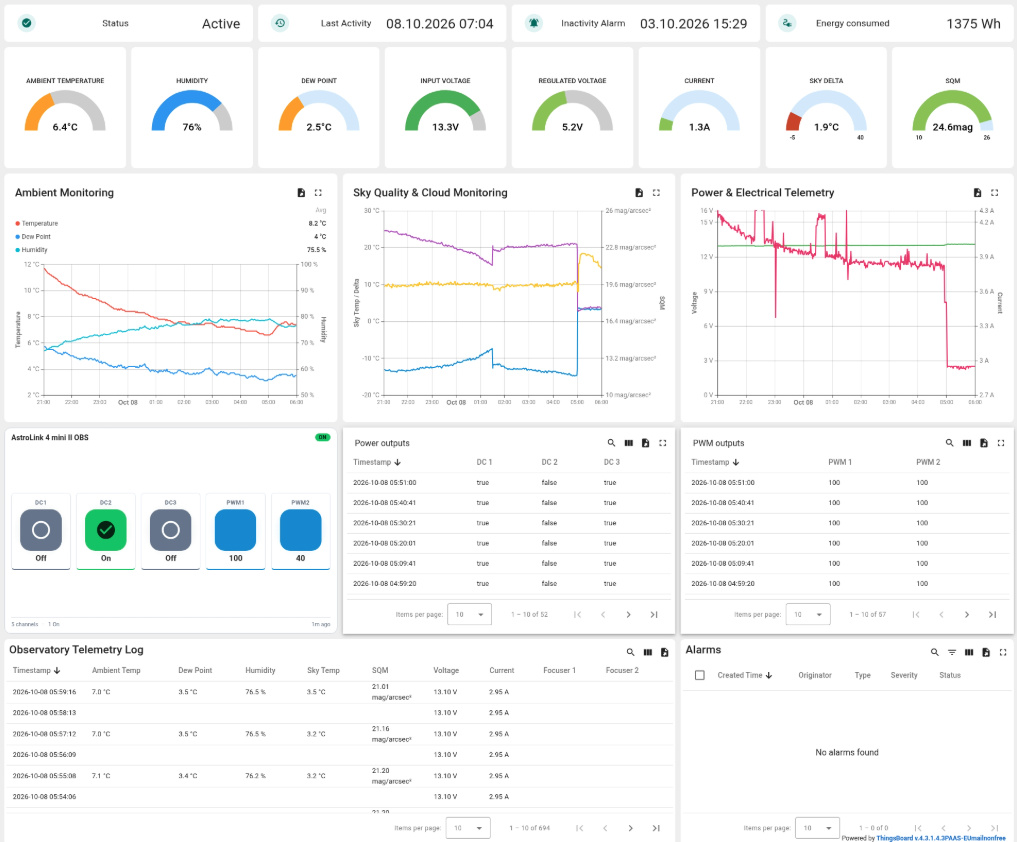Image resolution: width=1017 pixels, height=842 pixels.
Task: Select Power outputs row timestamped 05:51:00
Action: click(x=509, y=483)
